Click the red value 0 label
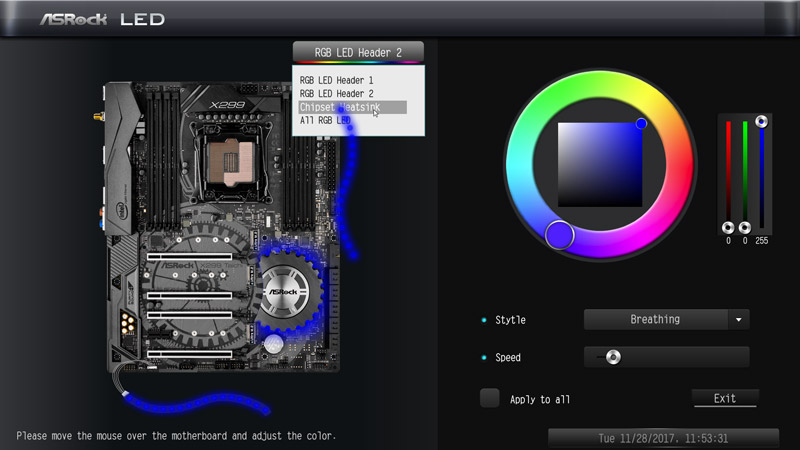 click(728, 241)
